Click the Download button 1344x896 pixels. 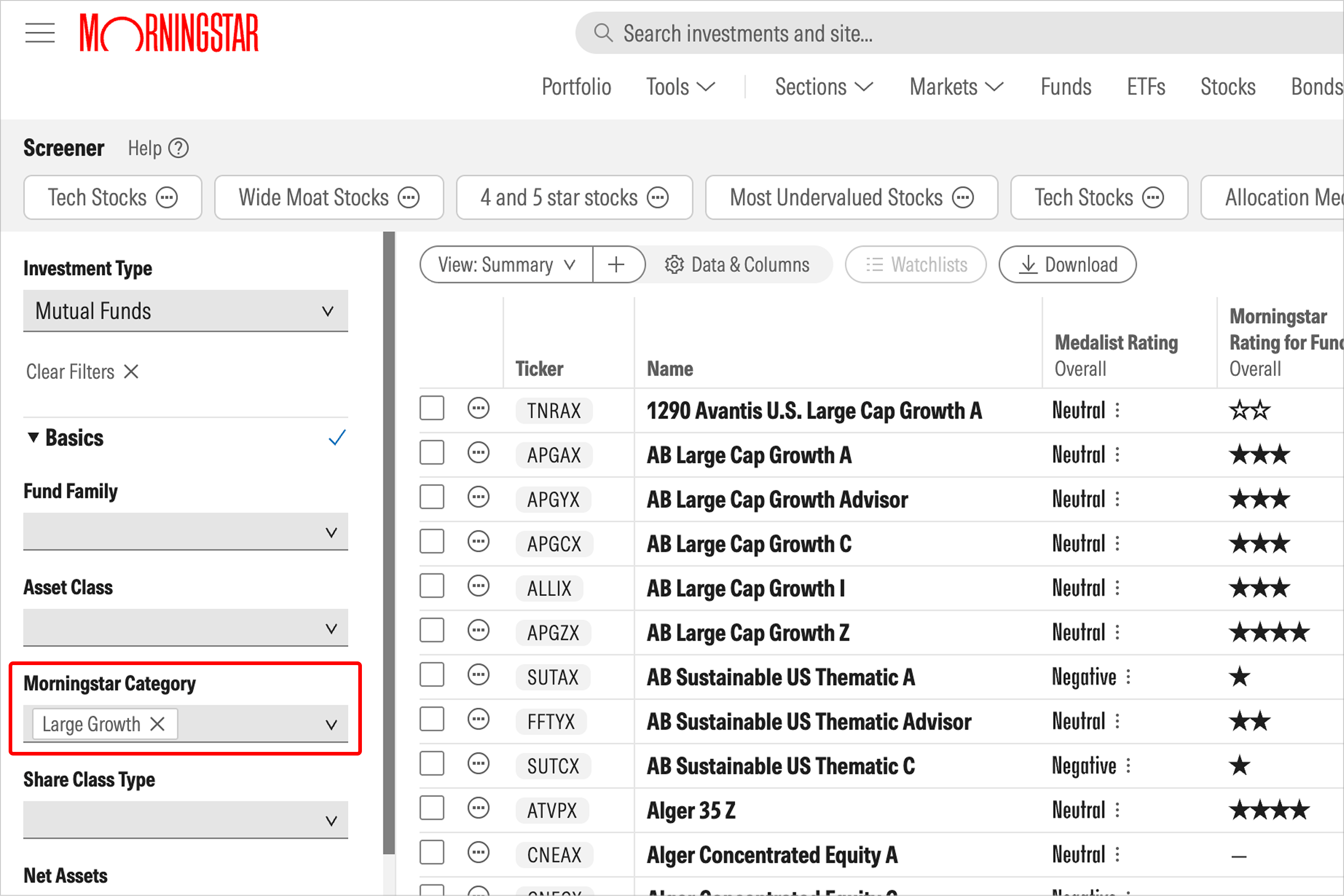[x=1068, y=265]
